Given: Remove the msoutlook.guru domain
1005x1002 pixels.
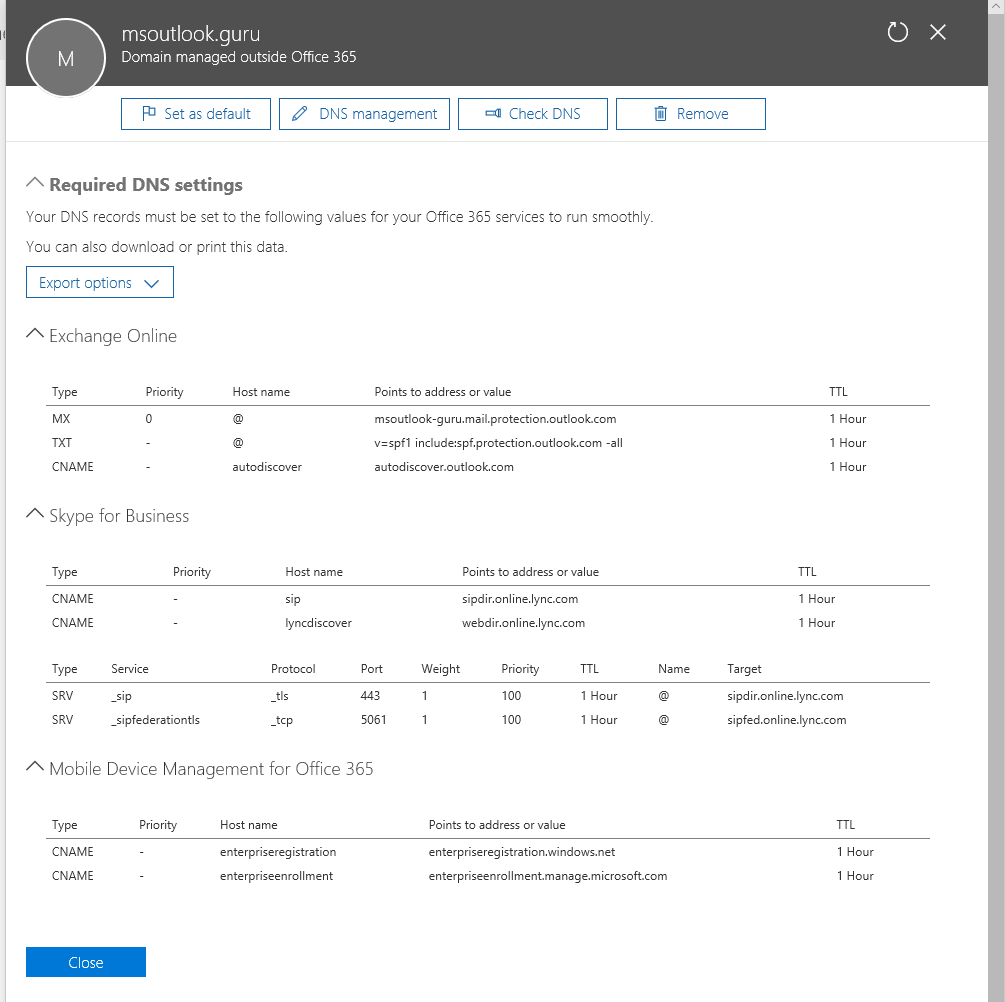Looking at the screenshot, I should (690, 113).
